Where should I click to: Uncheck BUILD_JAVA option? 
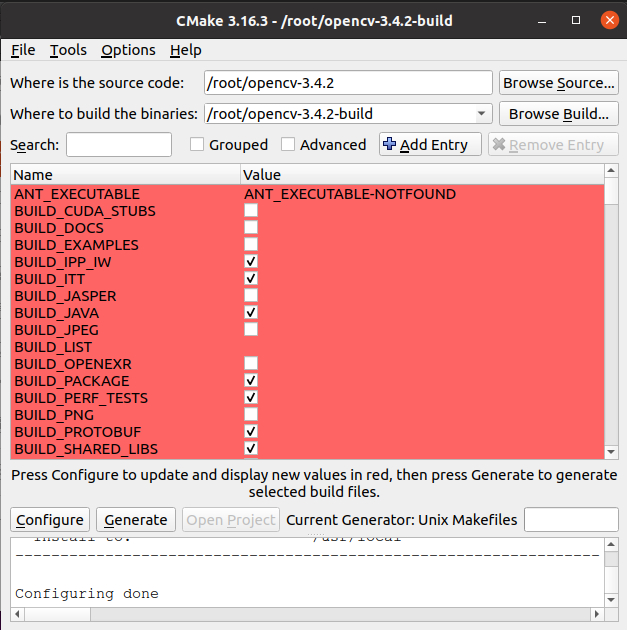(251, 313)
